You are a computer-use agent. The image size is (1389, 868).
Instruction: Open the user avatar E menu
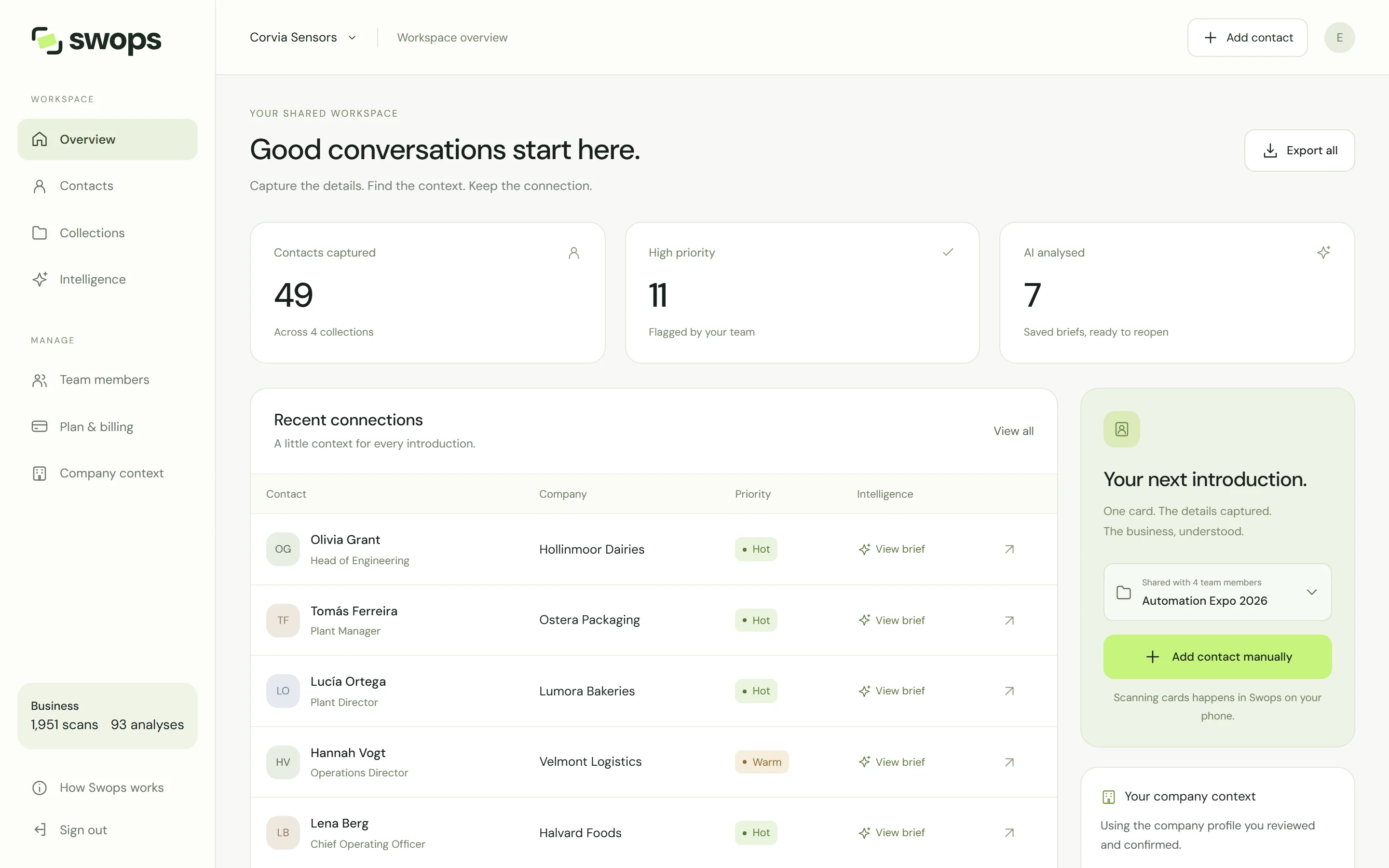pos(1339,37)
